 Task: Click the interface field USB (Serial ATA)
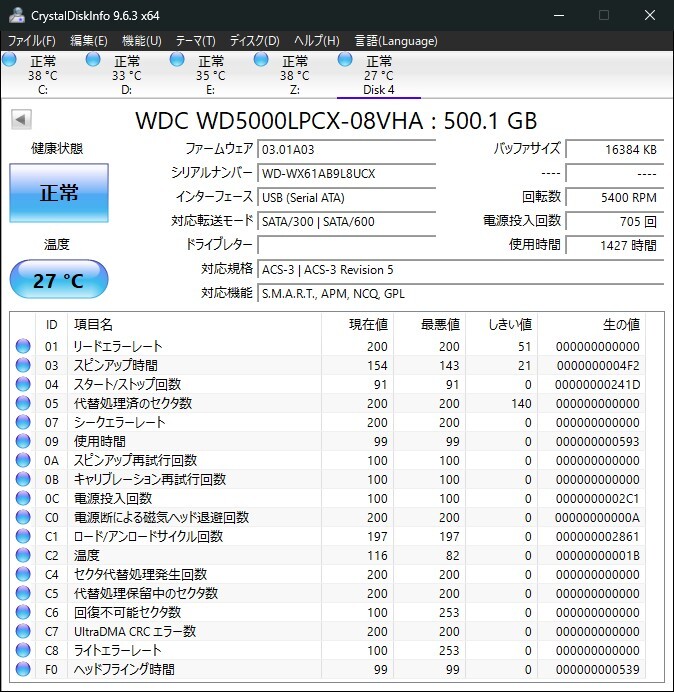point(346,197)
